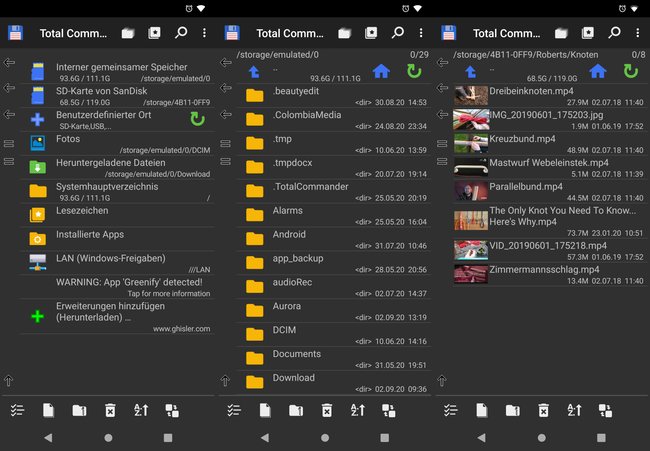This screenshot has height=451, width=650.
Task: Tap button-bar config icon in left bottom bar
Action: tap(172, 410)
